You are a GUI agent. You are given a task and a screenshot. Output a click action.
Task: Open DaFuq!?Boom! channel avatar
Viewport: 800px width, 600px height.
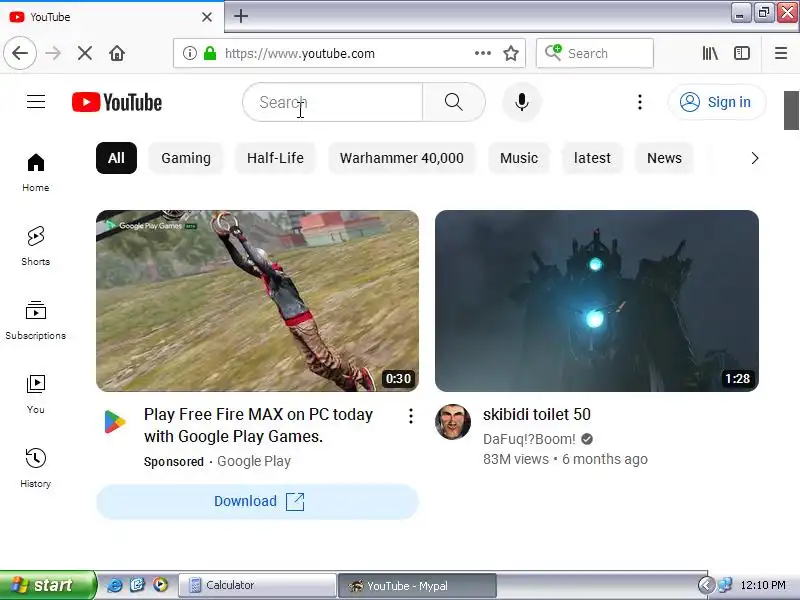(x=453, y=422)
